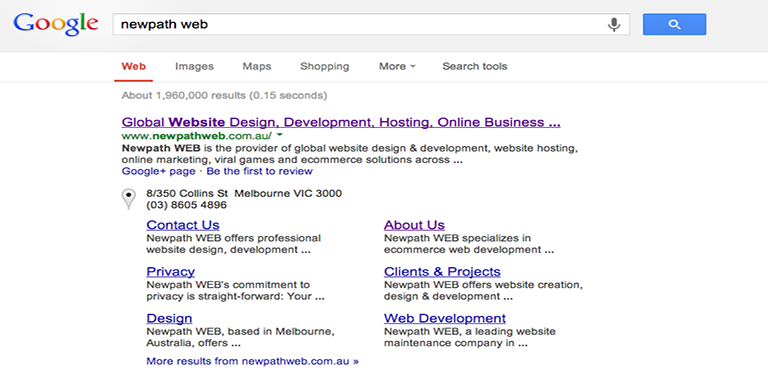The image size is (768, 376).
Task: Open the Privacy sitelink
Action: 170,271
